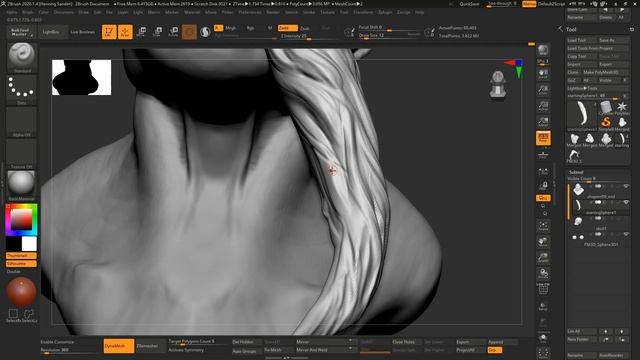
Task: Open the Dots stroke selector
Action: (22, 88)
